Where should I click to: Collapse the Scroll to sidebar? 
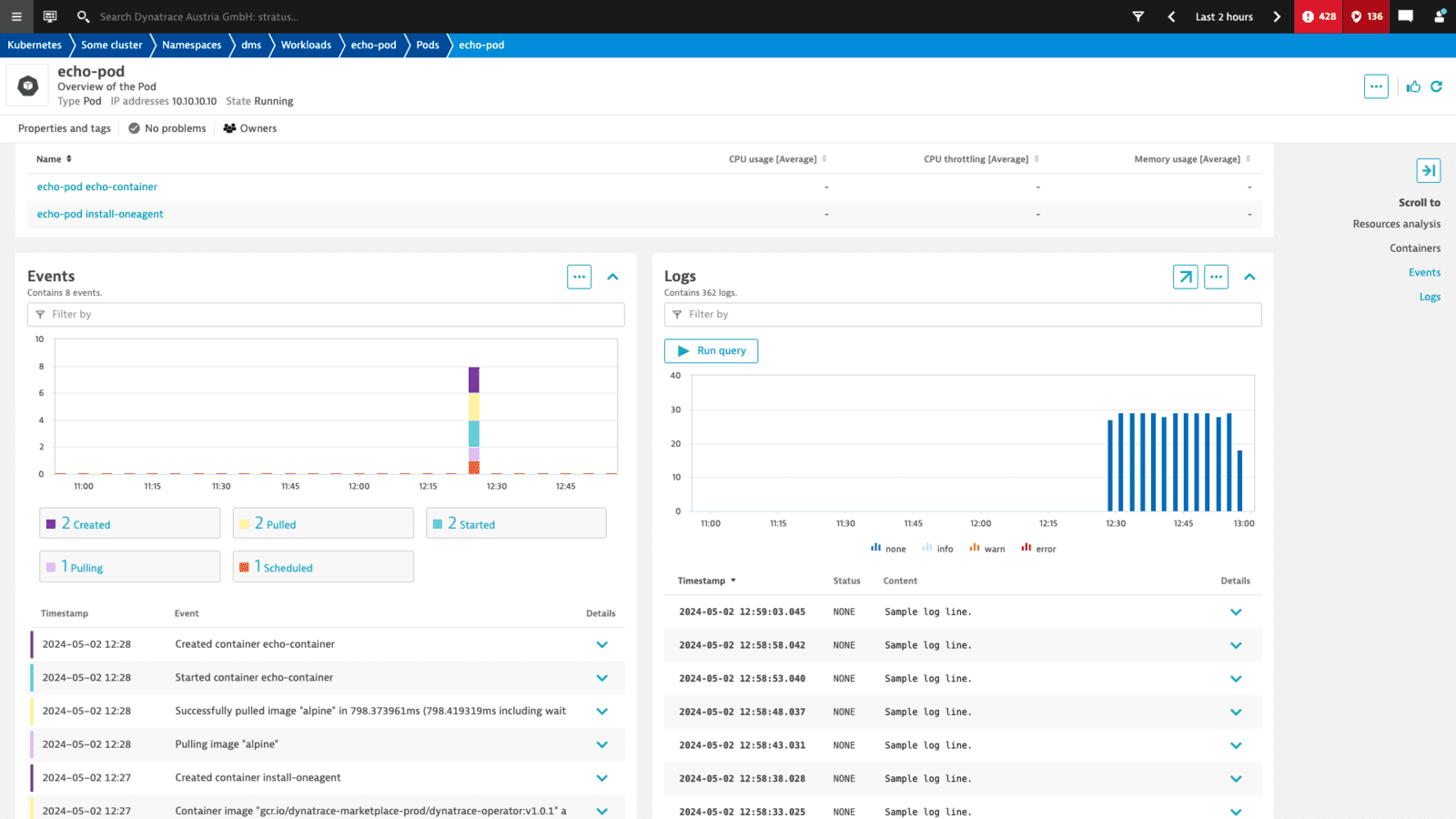click(x=1429, y=170)
